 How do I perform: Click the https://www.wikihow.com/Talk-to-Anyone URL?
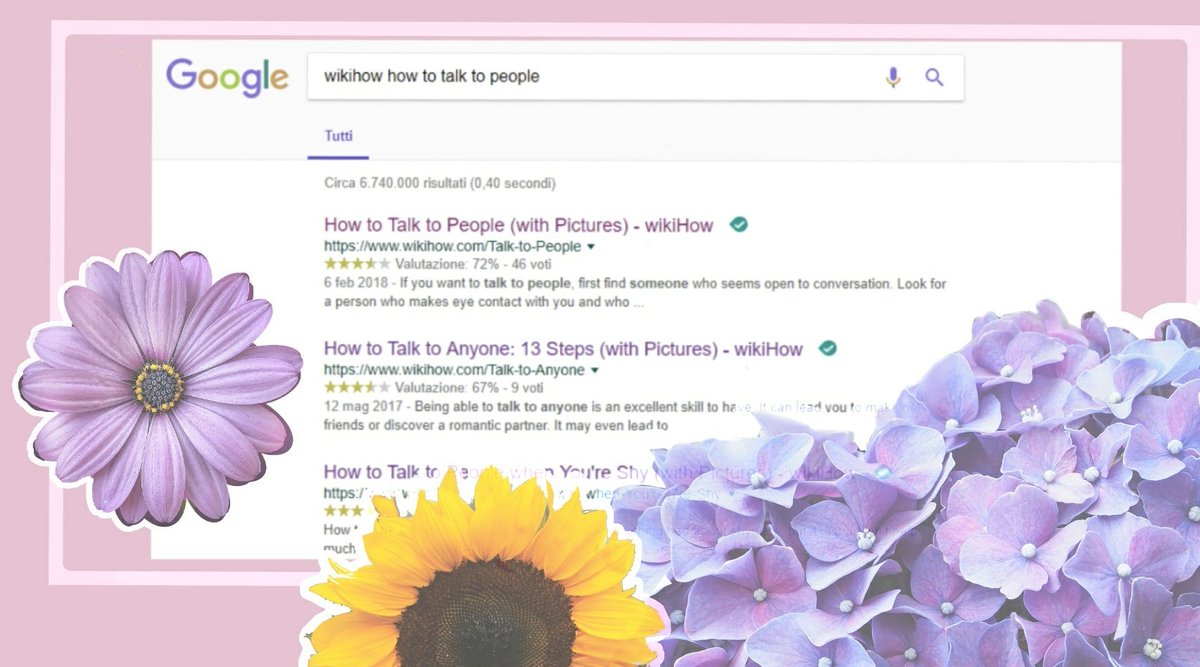[x=454, y=370]
